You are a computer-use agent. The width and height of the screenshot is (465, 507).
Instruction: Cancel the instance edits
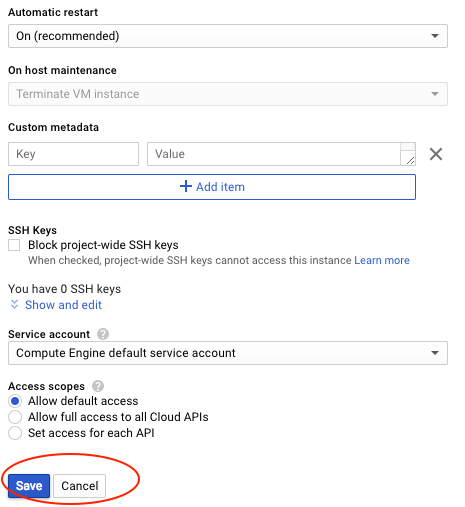tap(80, 486)
